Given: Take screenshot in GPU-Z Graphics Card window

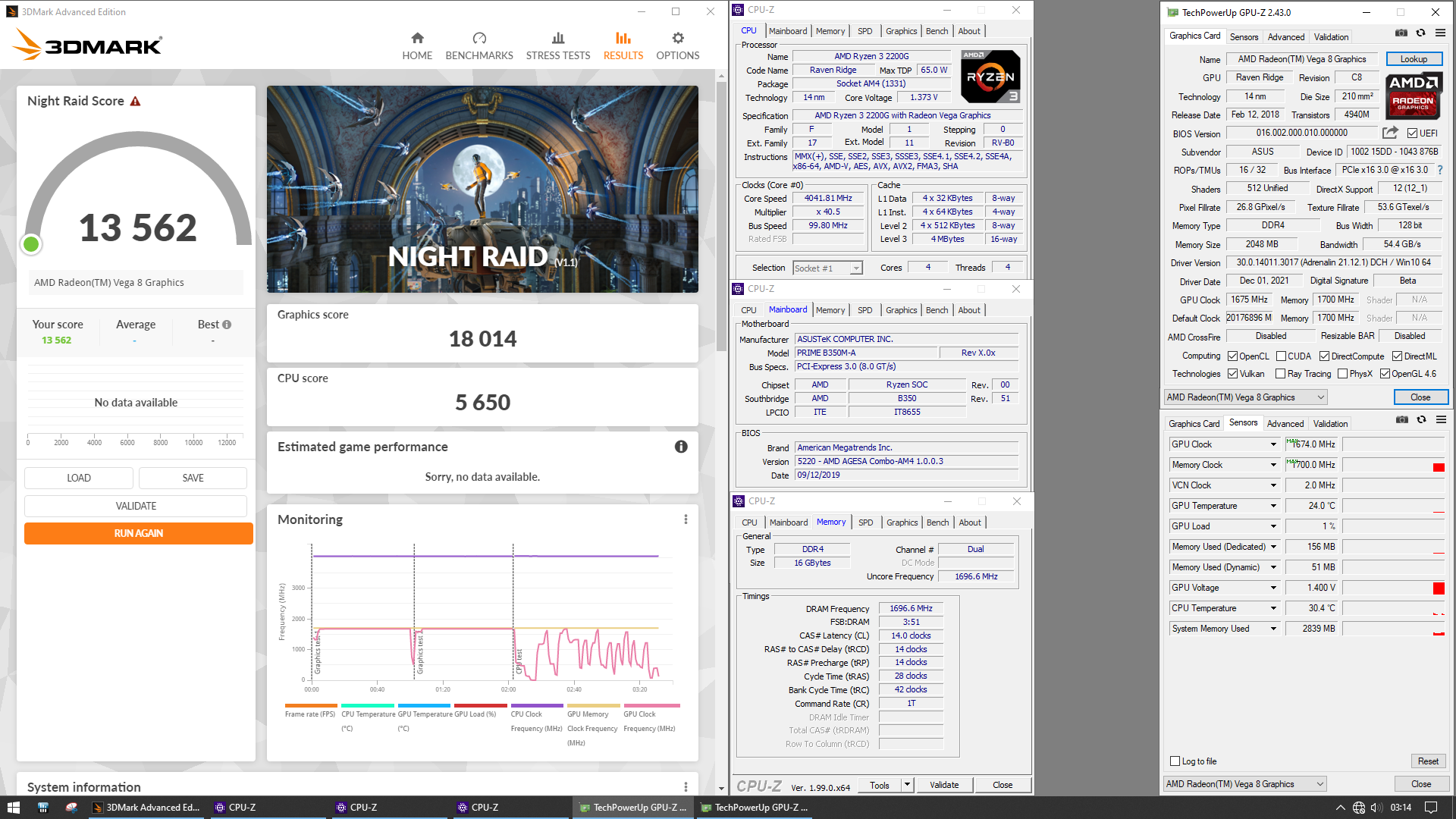Looking at the screenshot, I should point(1401,33).
